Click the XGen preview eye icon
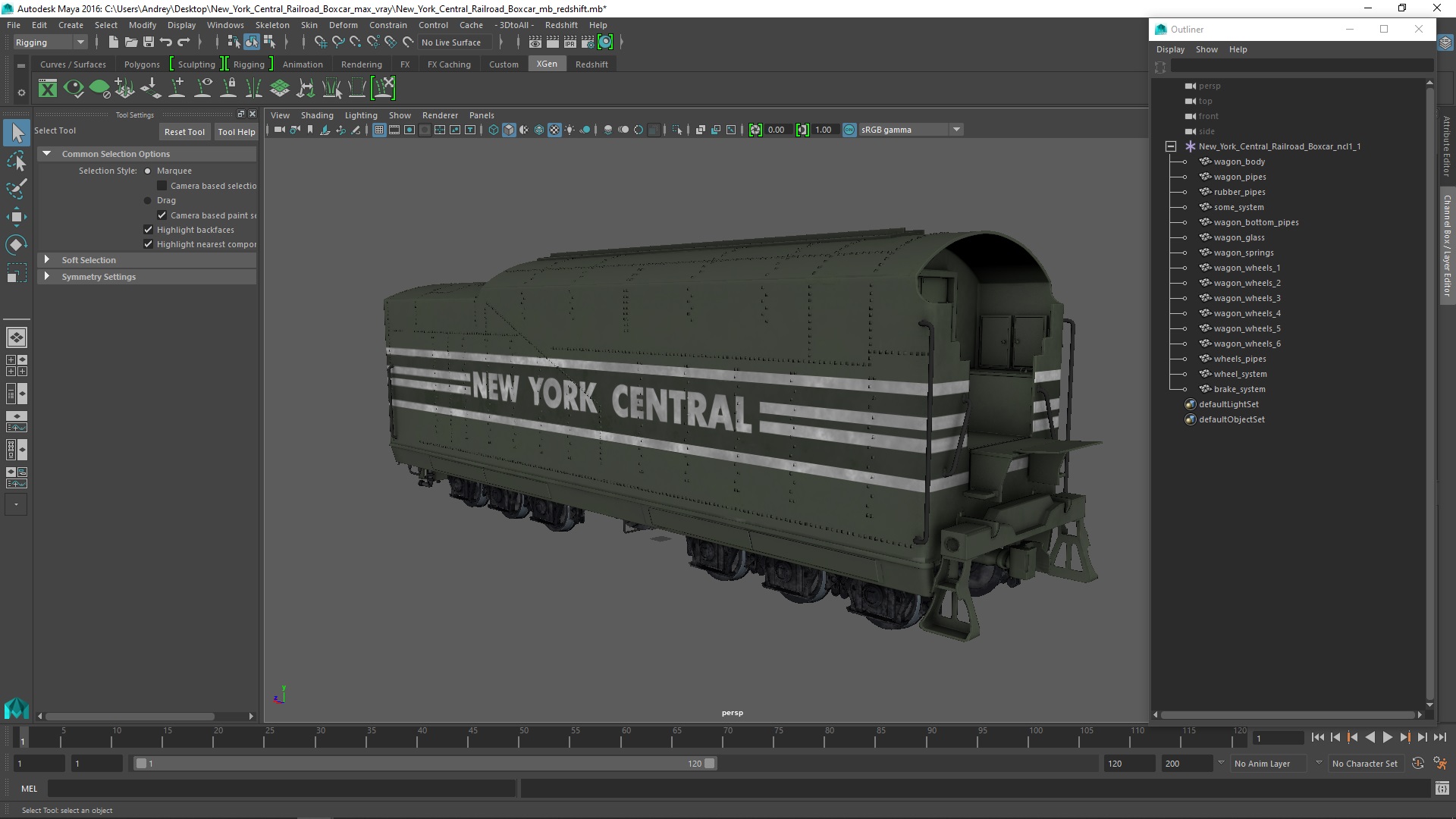The image size is (1456, 819). 74,89
